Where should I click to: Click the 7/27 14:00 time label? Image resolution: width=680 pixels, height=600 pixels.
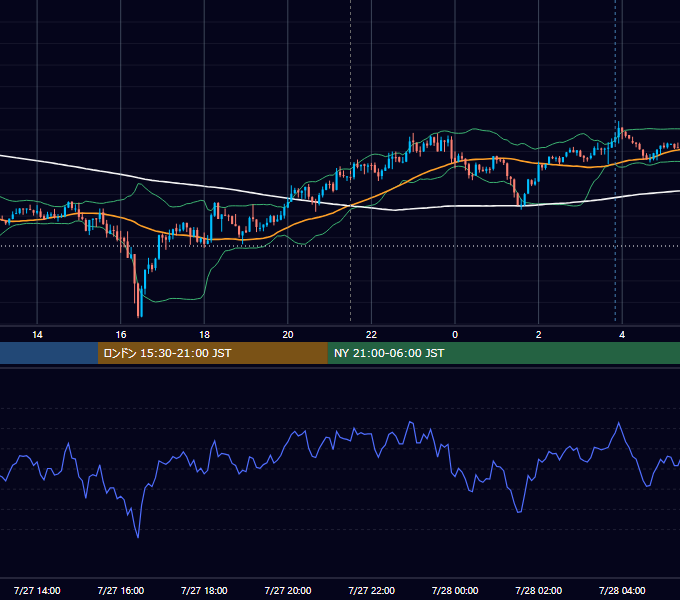coord(37,590)
